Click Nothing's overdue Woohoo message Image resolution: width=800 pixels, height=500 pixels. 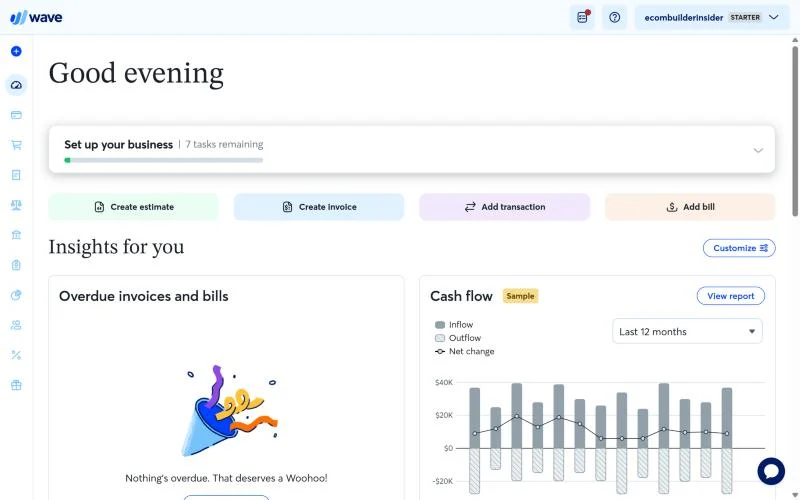[227, 478]
